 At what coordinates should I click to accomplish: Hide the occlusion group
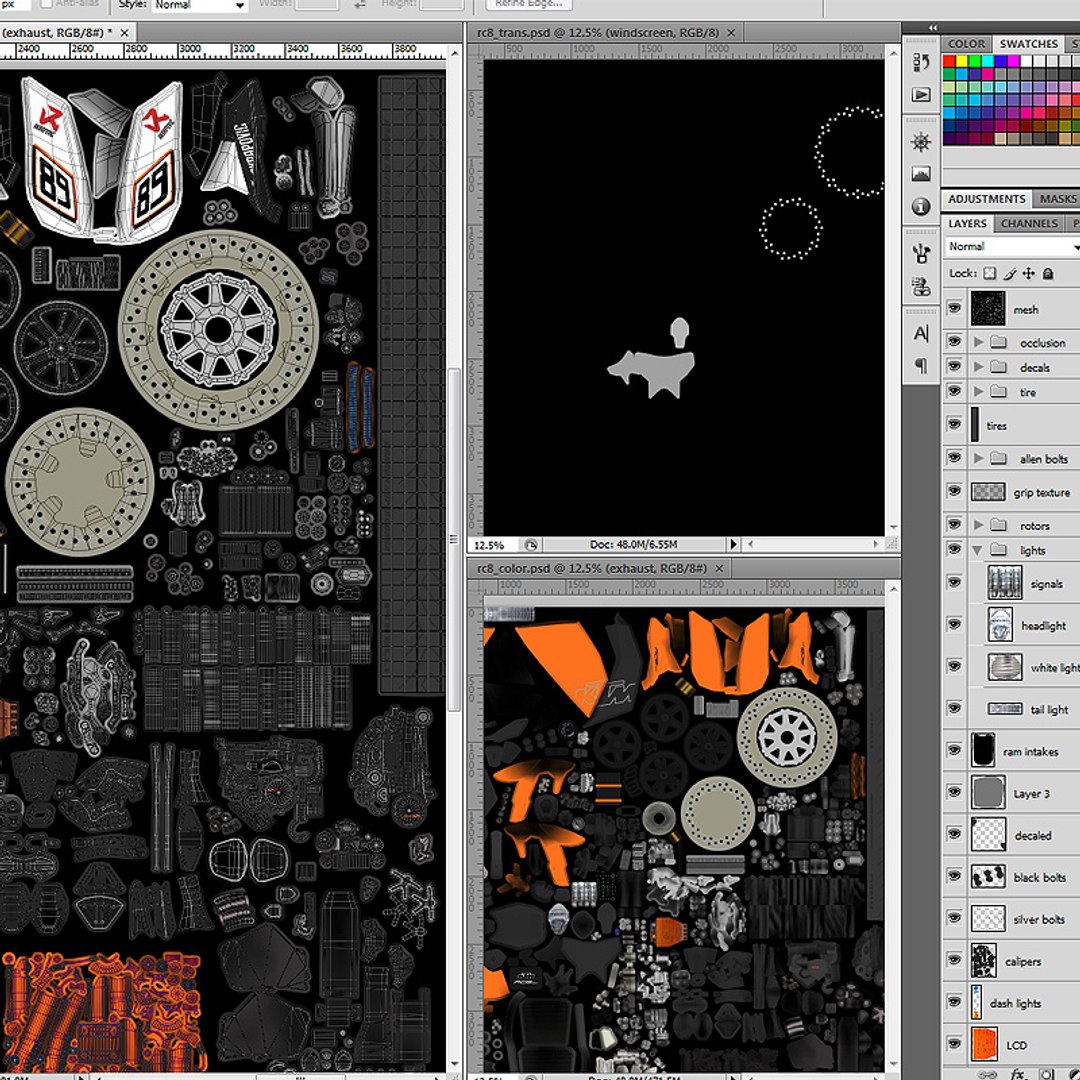[954, 341]
